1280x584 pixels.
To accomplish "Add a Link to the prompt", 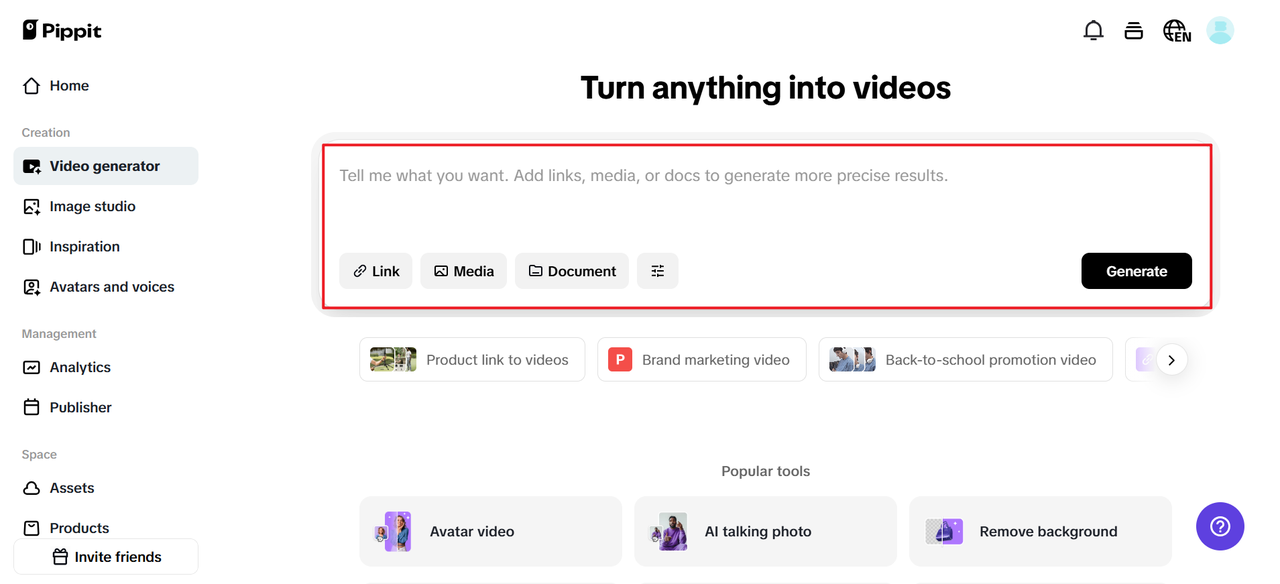I will (x=376, y=271).
